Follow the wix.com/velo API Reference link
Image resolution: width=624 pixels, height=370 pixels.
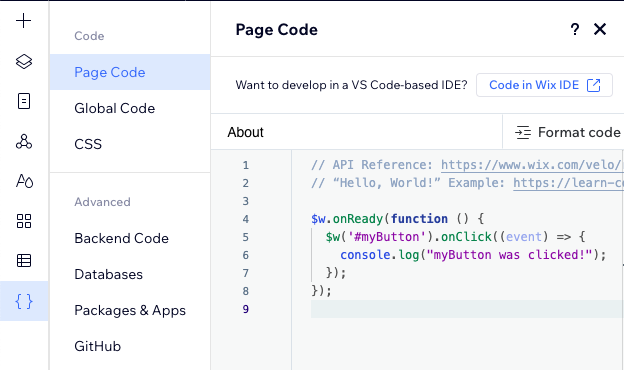click(531, 165)
